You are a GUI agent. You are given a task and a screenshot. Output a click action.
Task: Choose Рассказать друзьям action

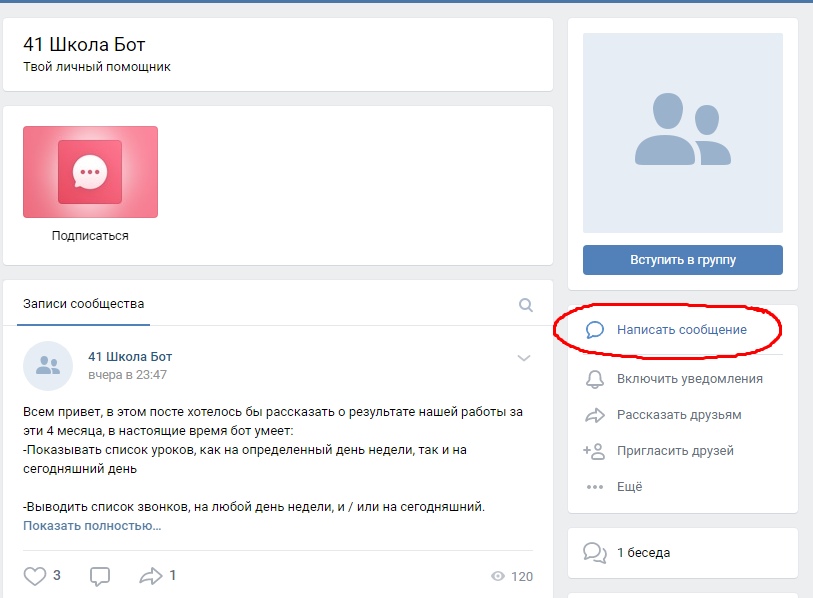[x=679, y=415]
